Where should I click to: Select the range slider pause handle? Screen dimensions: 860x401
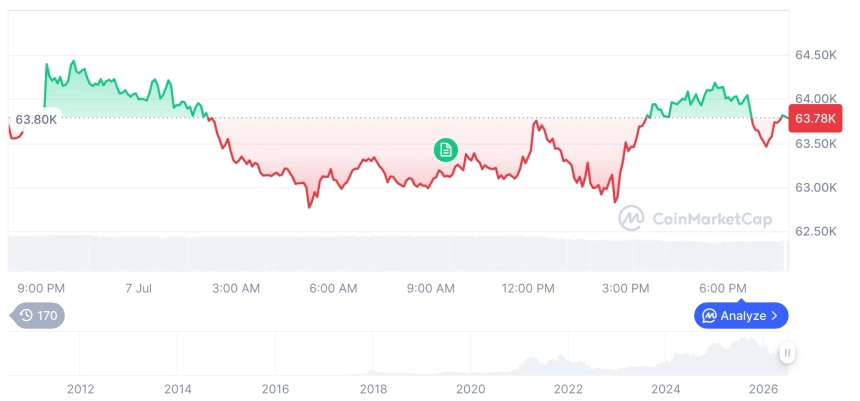click(787, 353)
